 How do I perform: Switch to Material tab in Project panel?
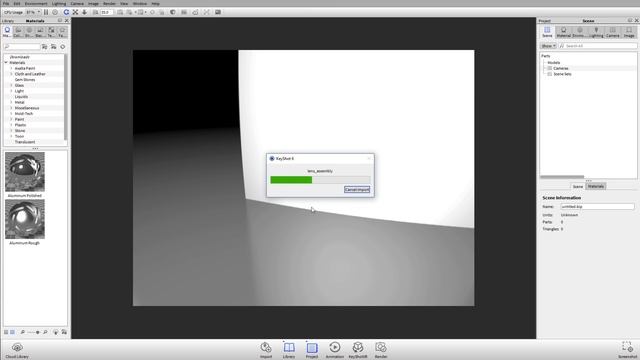[x=564, y=32]
